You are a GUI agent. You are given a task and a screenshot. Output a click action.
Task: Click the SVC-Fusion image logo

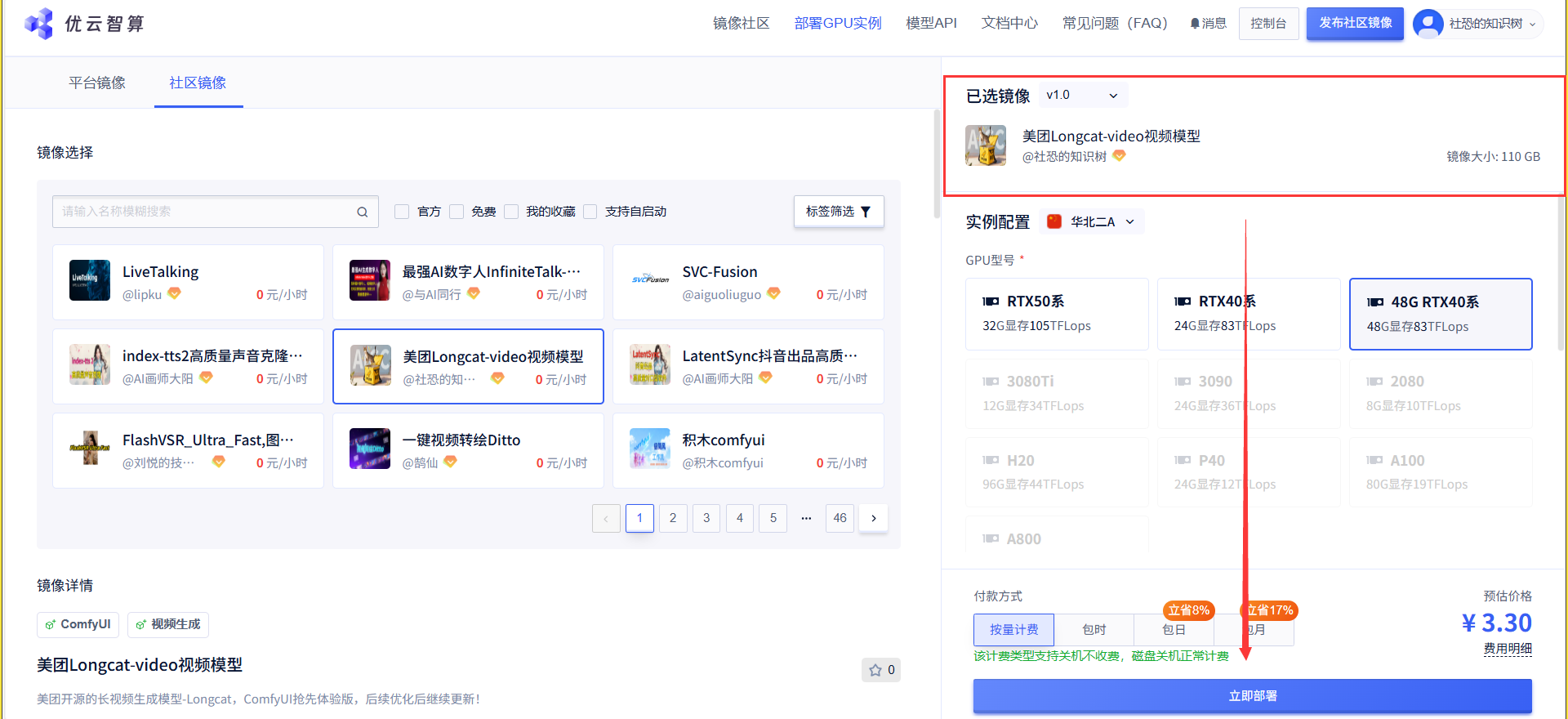pos(650,280)
